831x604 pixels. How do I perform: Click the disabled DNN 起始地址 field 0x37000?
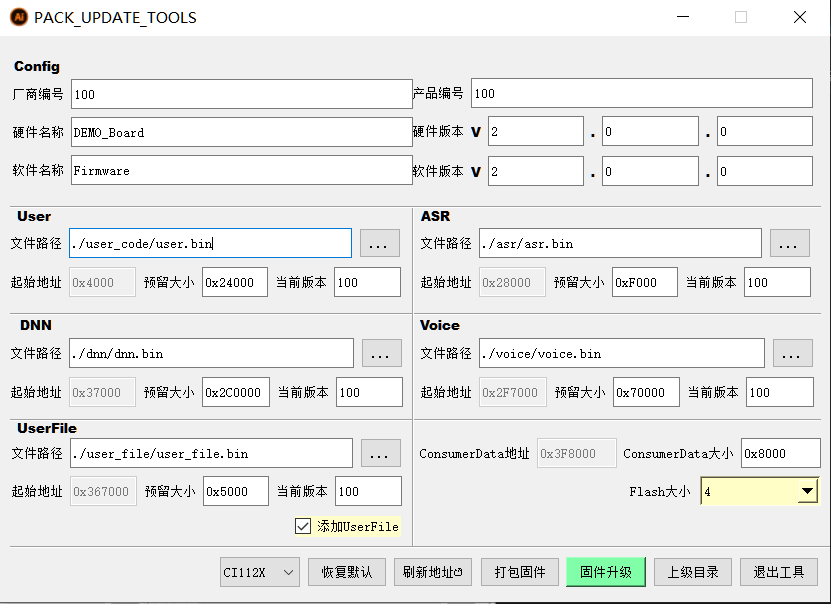tap(102, 392)
